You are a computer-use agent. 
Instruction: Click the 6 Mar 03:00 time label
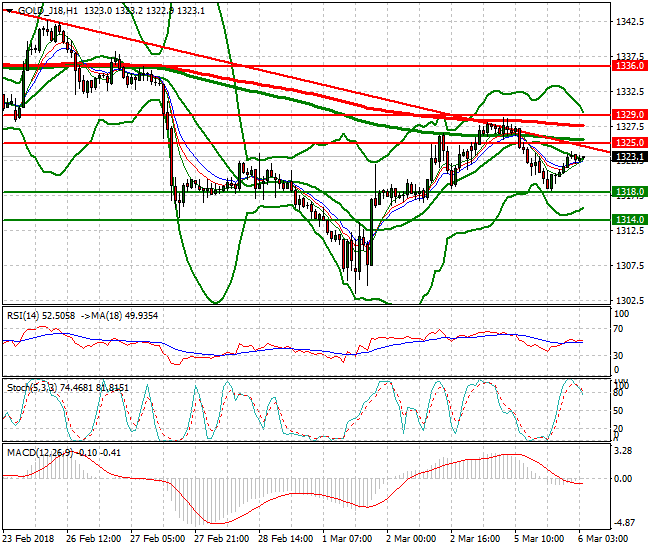pyautogui.click(x=603, y=539)
